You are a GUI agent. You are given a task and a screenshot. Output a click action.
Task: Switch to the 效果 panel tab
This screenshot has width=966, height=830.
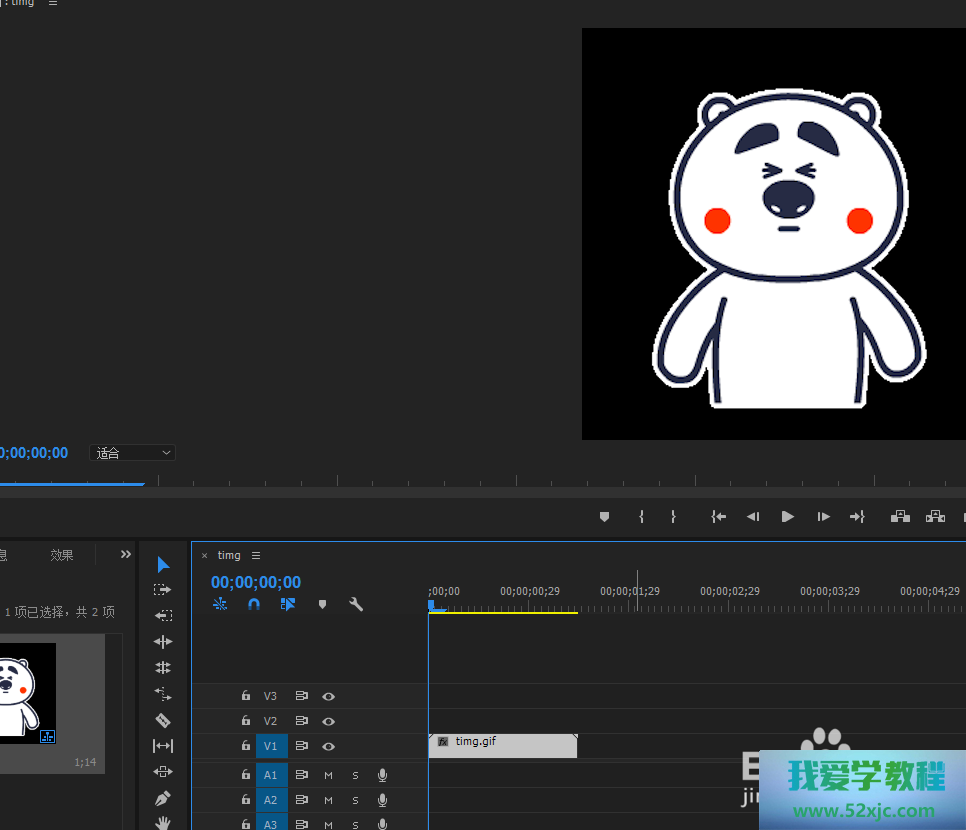[x=62, y=555]
